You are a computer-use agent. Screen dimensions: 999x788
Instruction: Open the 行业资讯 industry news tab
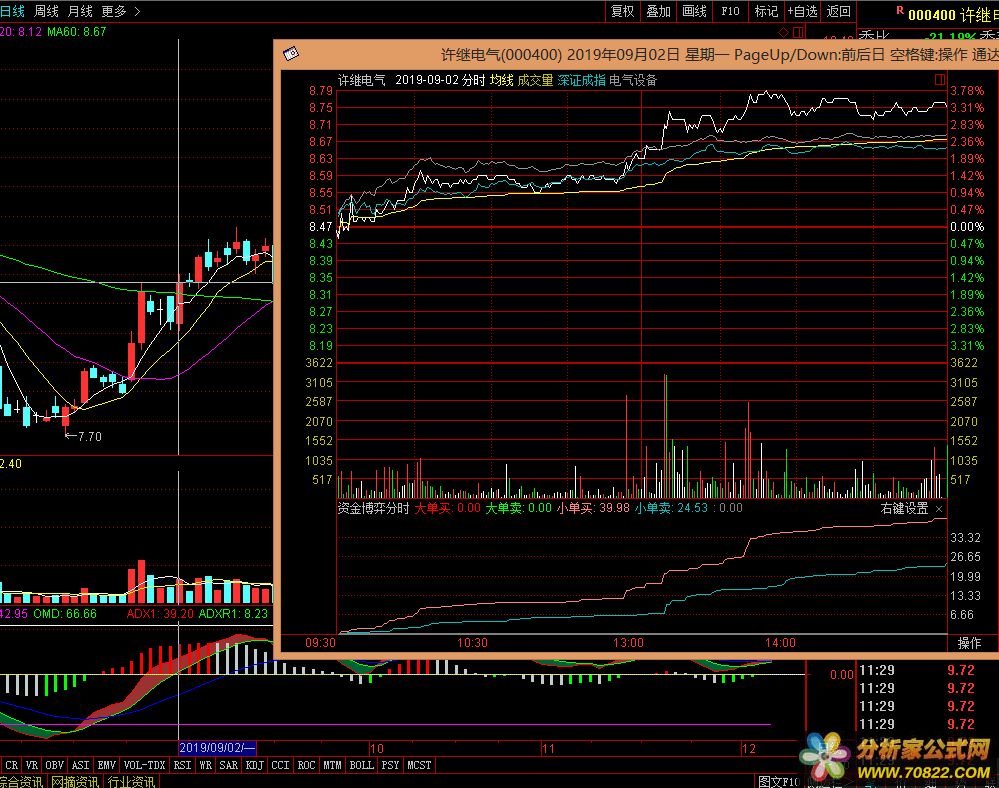[131, 782]
